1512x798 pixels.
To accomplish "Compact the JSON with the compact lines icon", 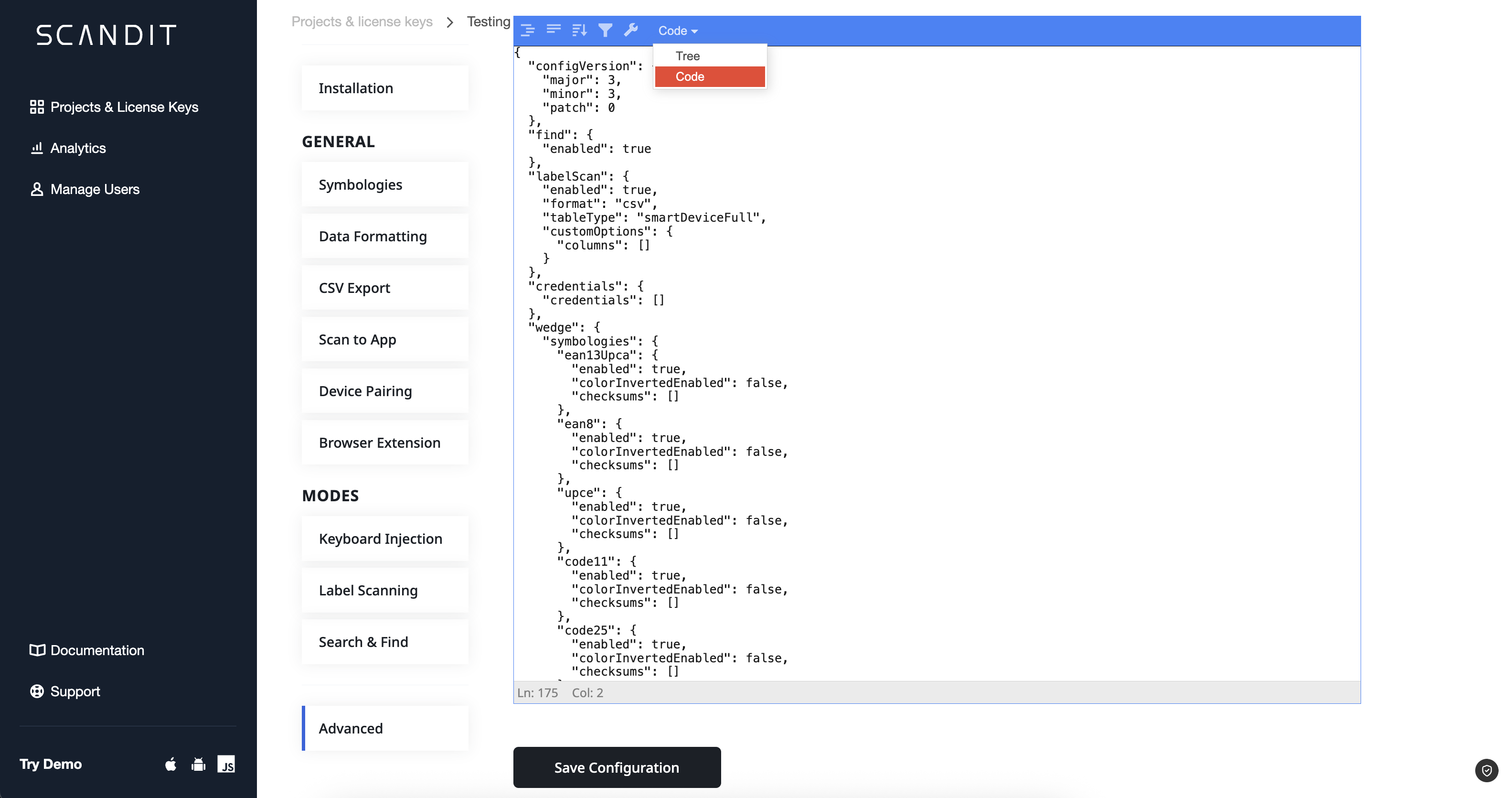I will 553,30.
